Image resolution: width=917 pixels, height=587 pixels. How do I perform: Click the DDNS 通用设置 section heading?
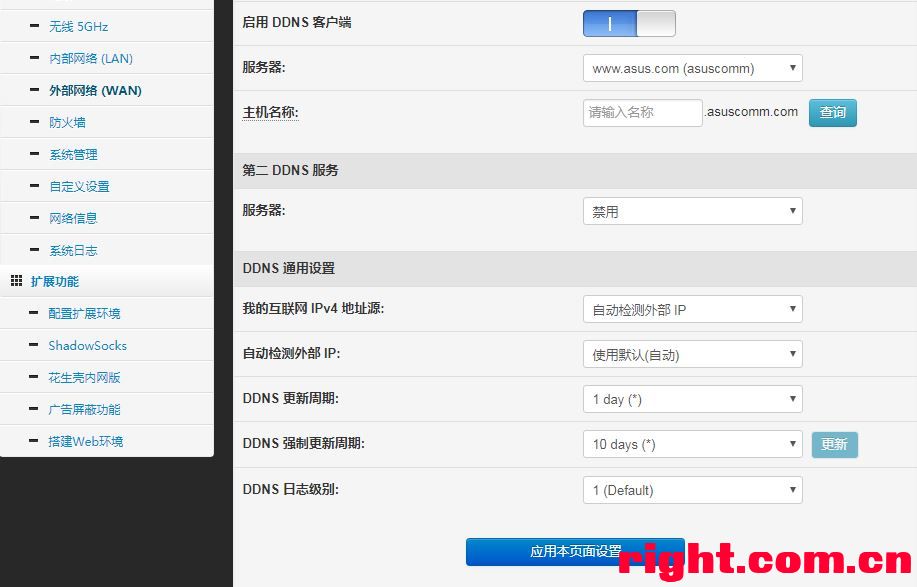[289, 268]
